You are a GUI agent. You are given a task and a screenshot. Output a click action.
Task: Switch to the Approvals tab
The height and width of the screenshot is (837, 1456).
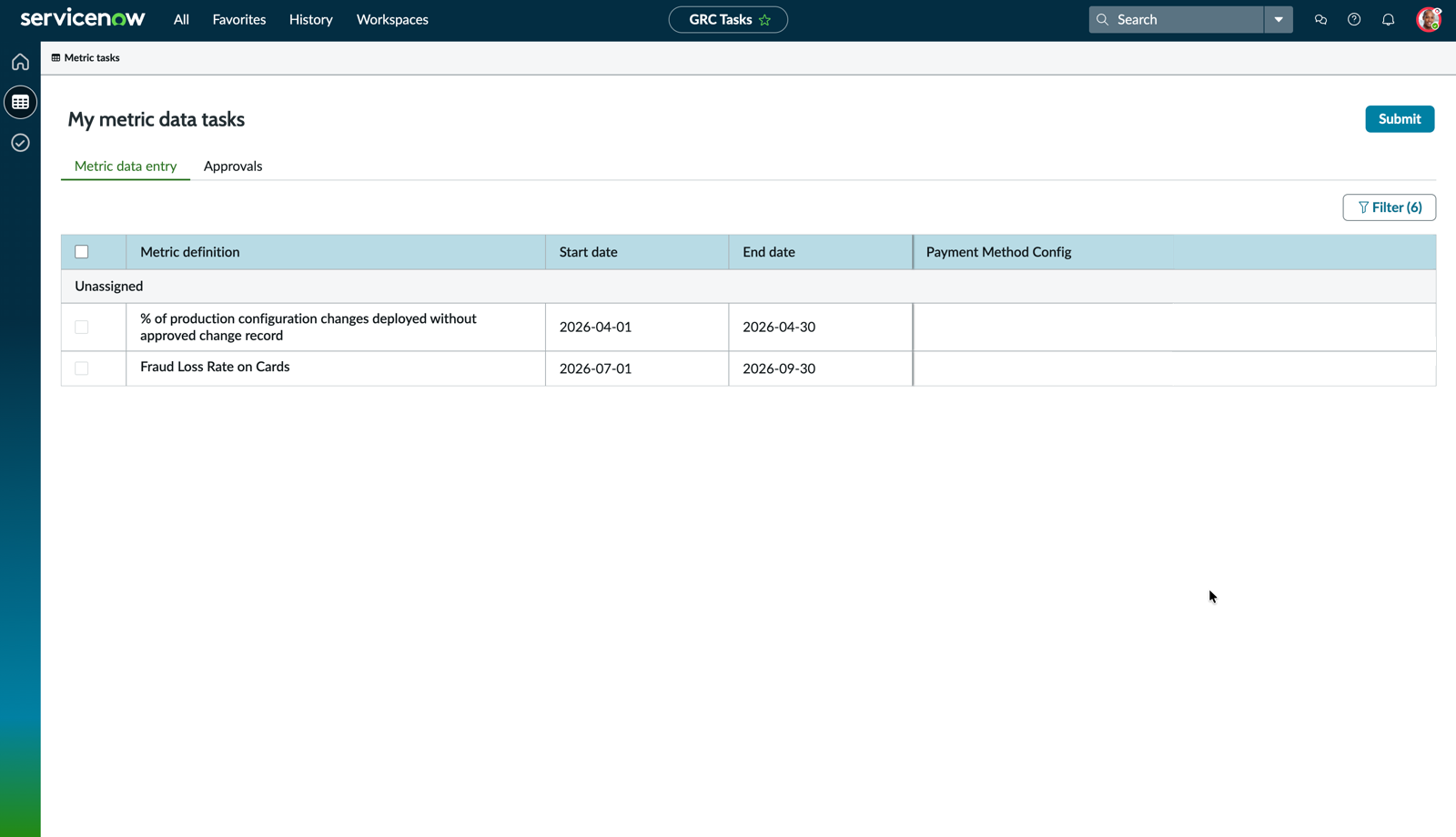tap(233, 166)
